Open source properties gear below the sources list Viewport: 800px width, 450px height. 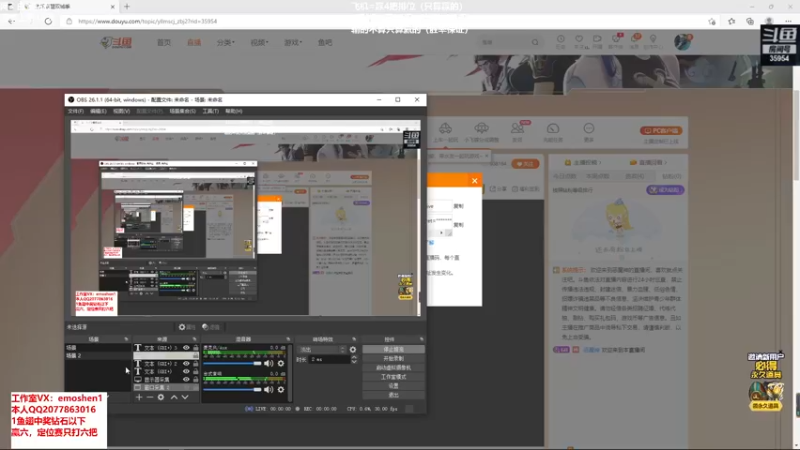[161, 397]
